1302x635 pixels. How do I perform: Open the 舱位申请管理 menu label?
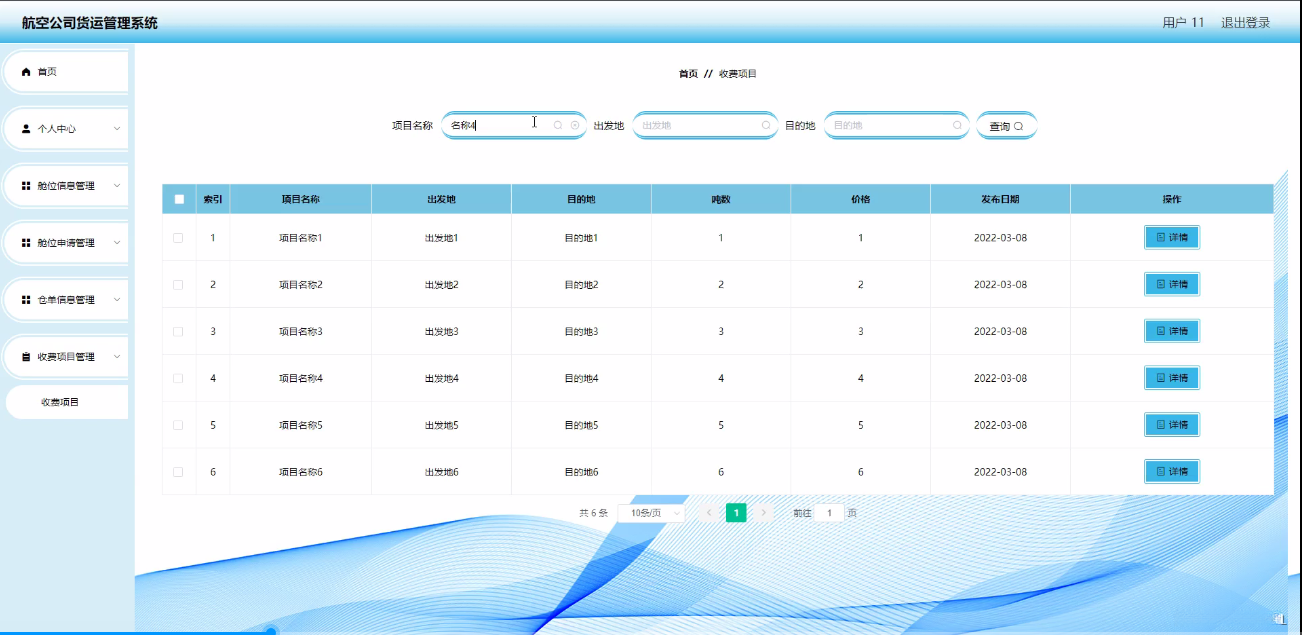66,243
